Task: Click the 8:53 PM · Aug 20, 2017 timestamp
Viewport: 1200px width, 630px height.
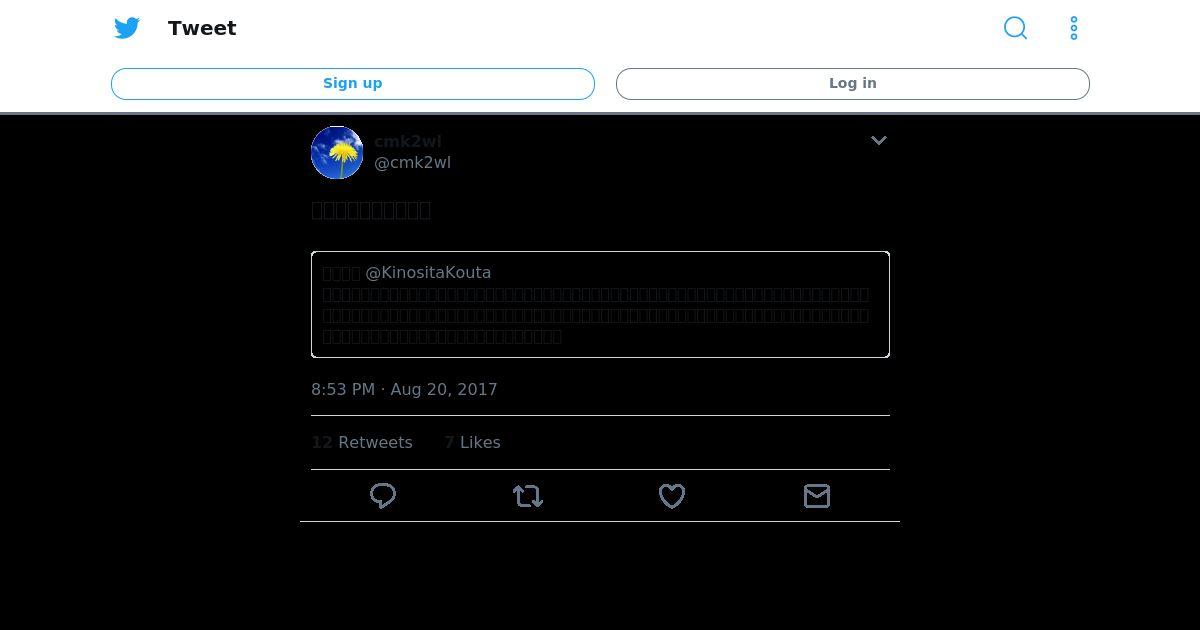Action: pos(404,390)
